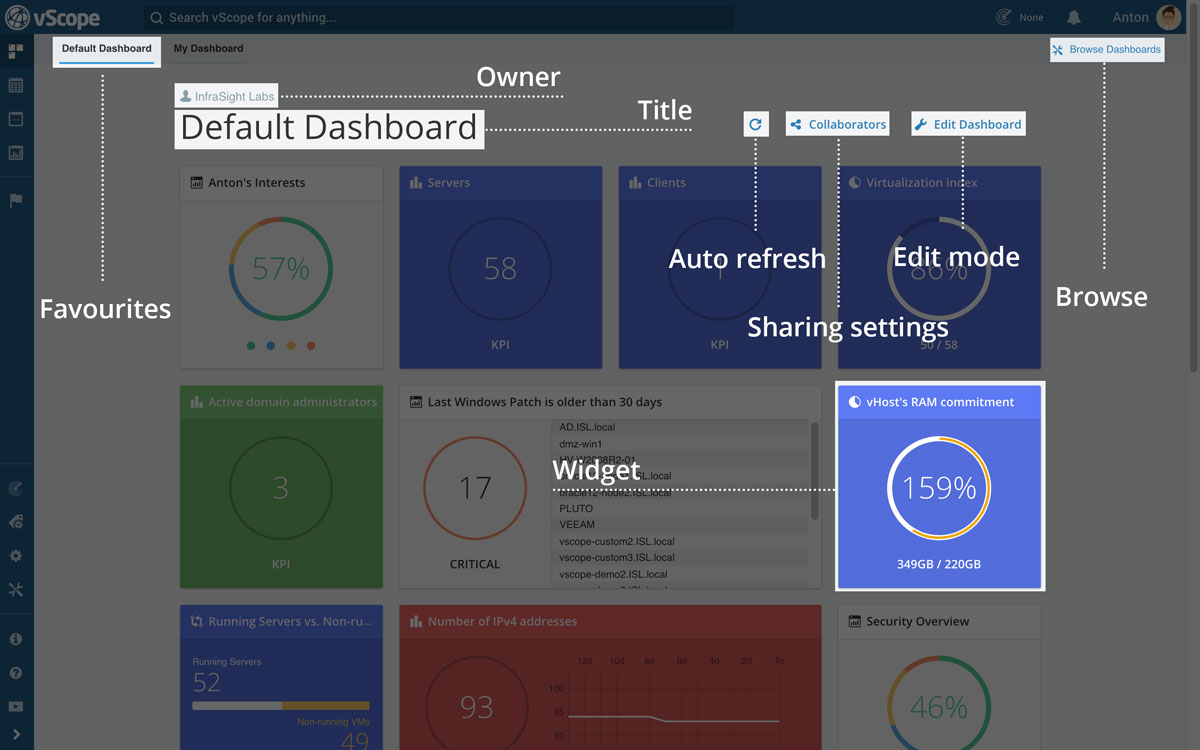This screenshot has width=1200, height=750.
Task: Open the Collaborators sharing settings
Action: 838,124
